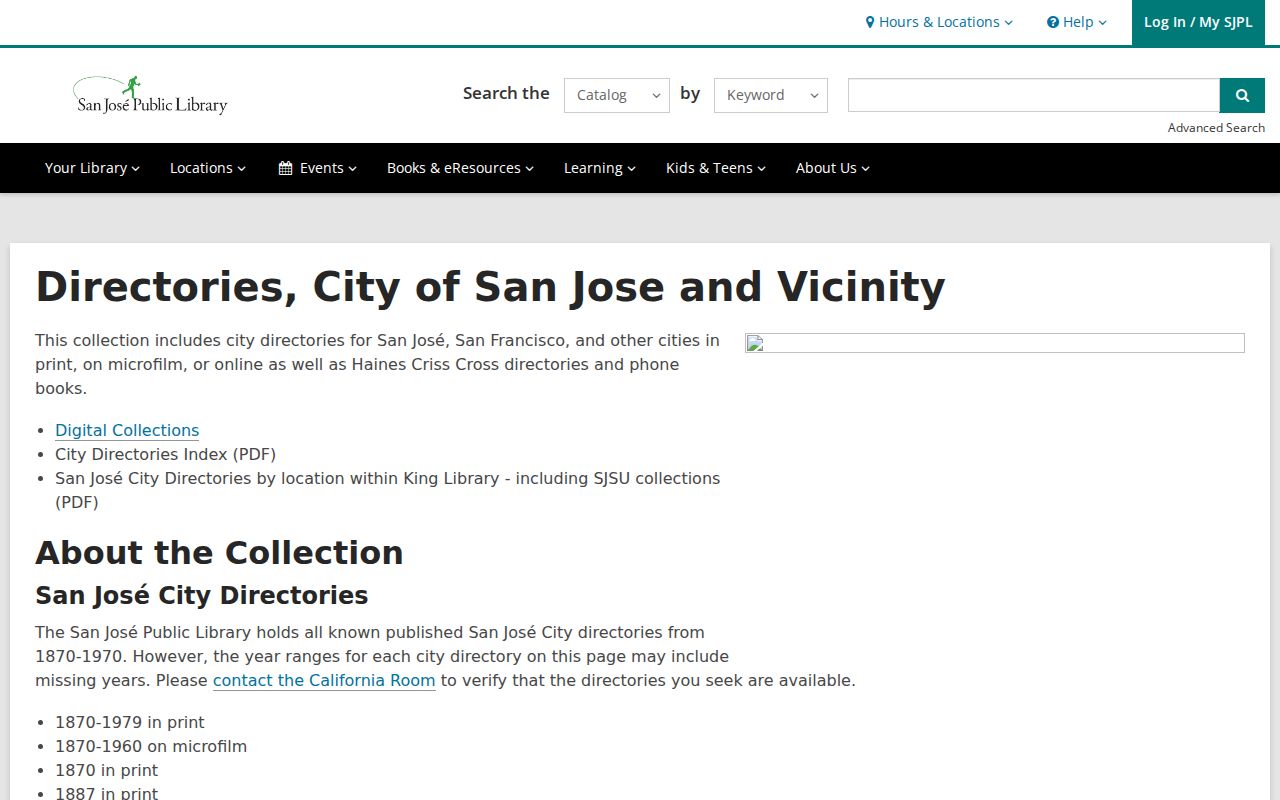
Task: Open the Catalog search scope dropdown
Action: pyautogui.click(x=617, y=95)
